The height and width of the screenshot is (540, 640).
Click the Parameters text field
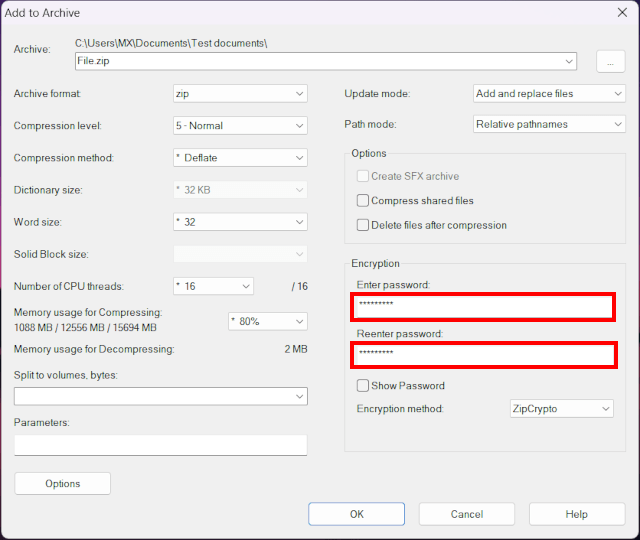160,445
